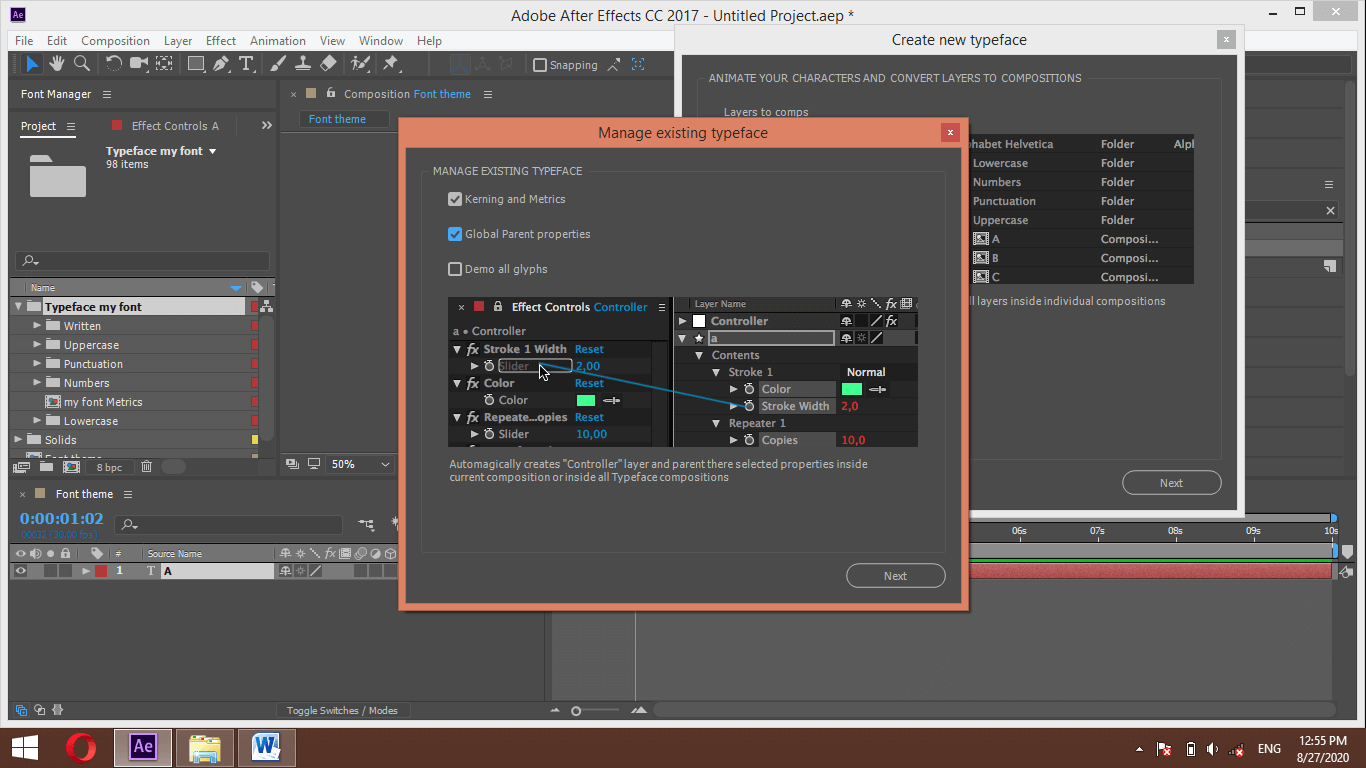Expand the Numbers folder
This screenshot has width=1366, height=768.
(x=37, y=383)
